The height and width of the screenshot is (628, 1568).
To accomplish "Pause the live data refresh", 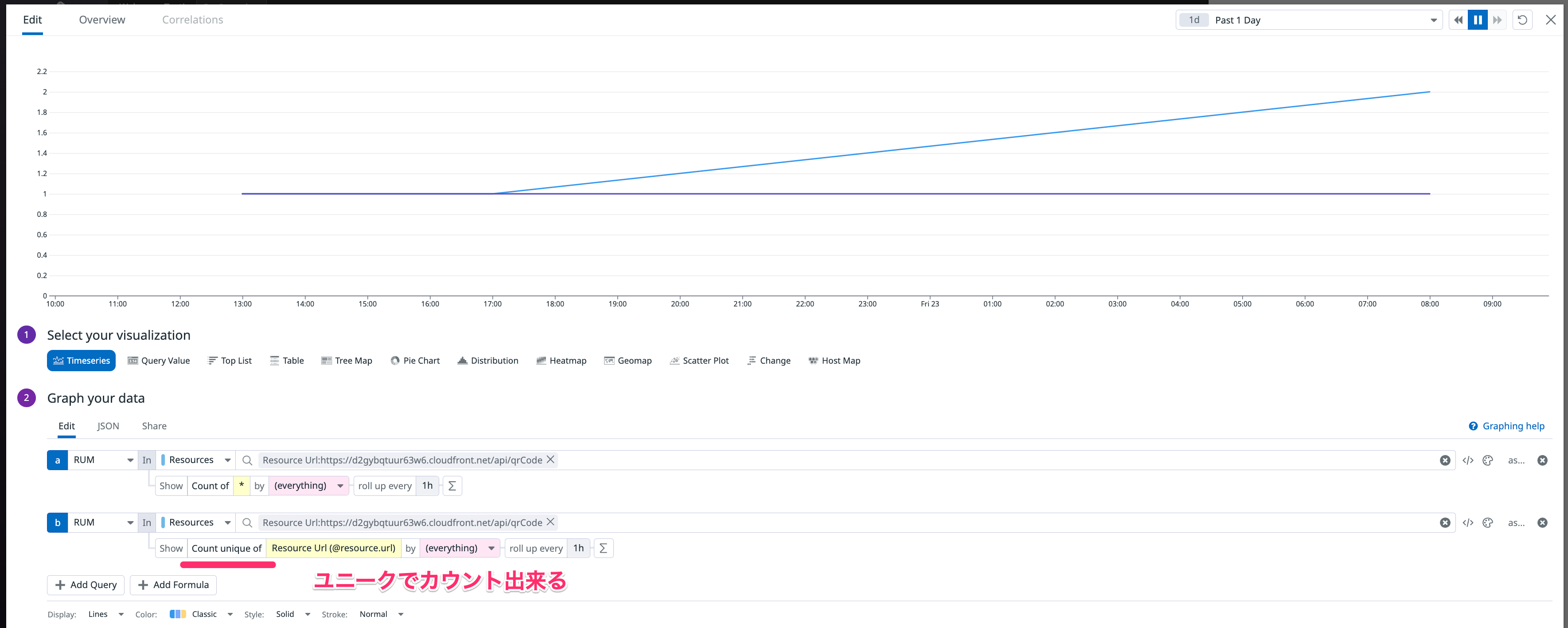I will click(x=1477, y=19).
